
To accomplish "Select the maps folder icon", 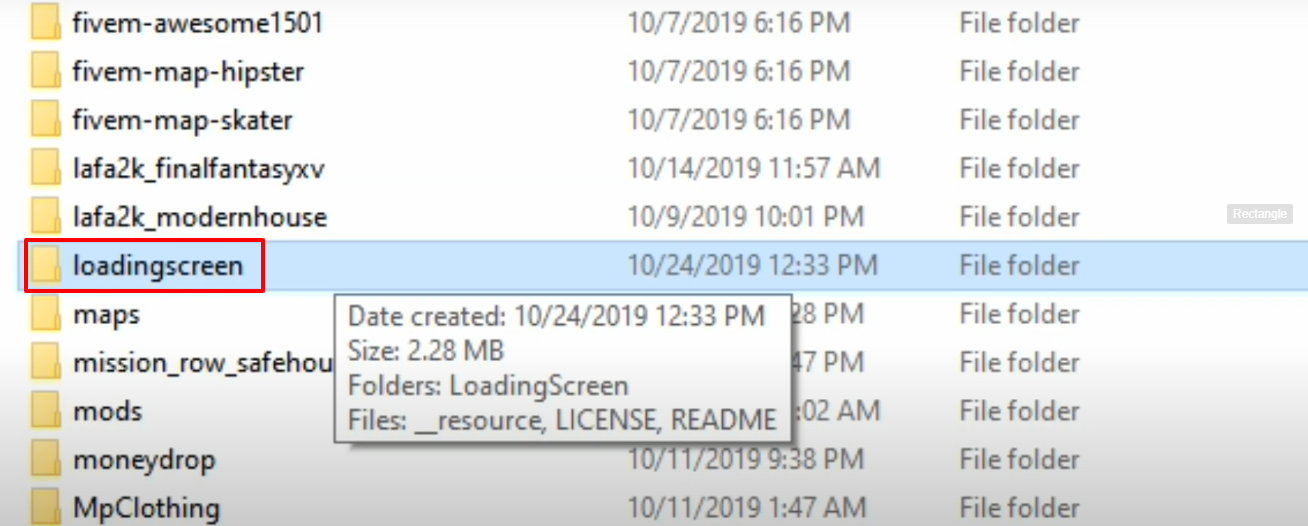I will (x=46, y=314).
